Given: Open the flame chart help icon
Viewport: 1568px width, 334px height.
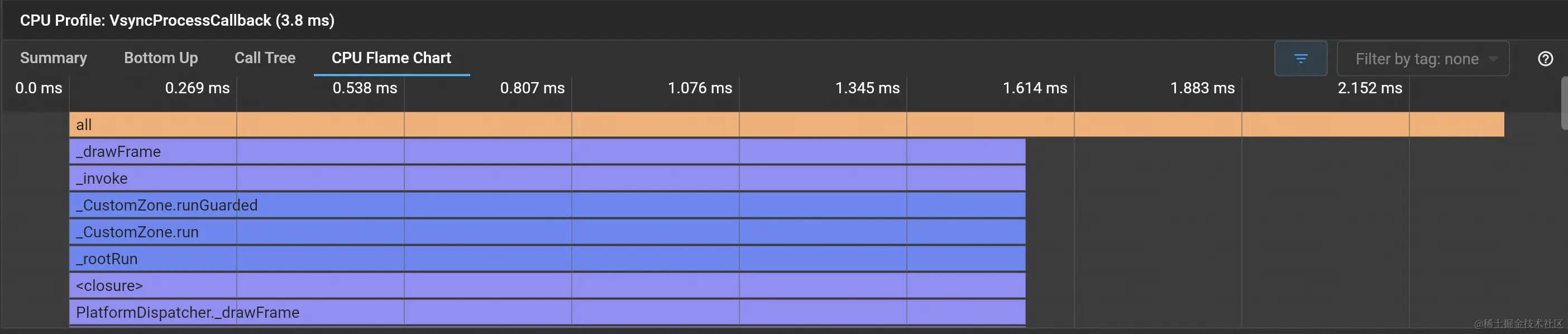Looking at the screenshot, I should pyautogui.click(x=1545, y=59).
